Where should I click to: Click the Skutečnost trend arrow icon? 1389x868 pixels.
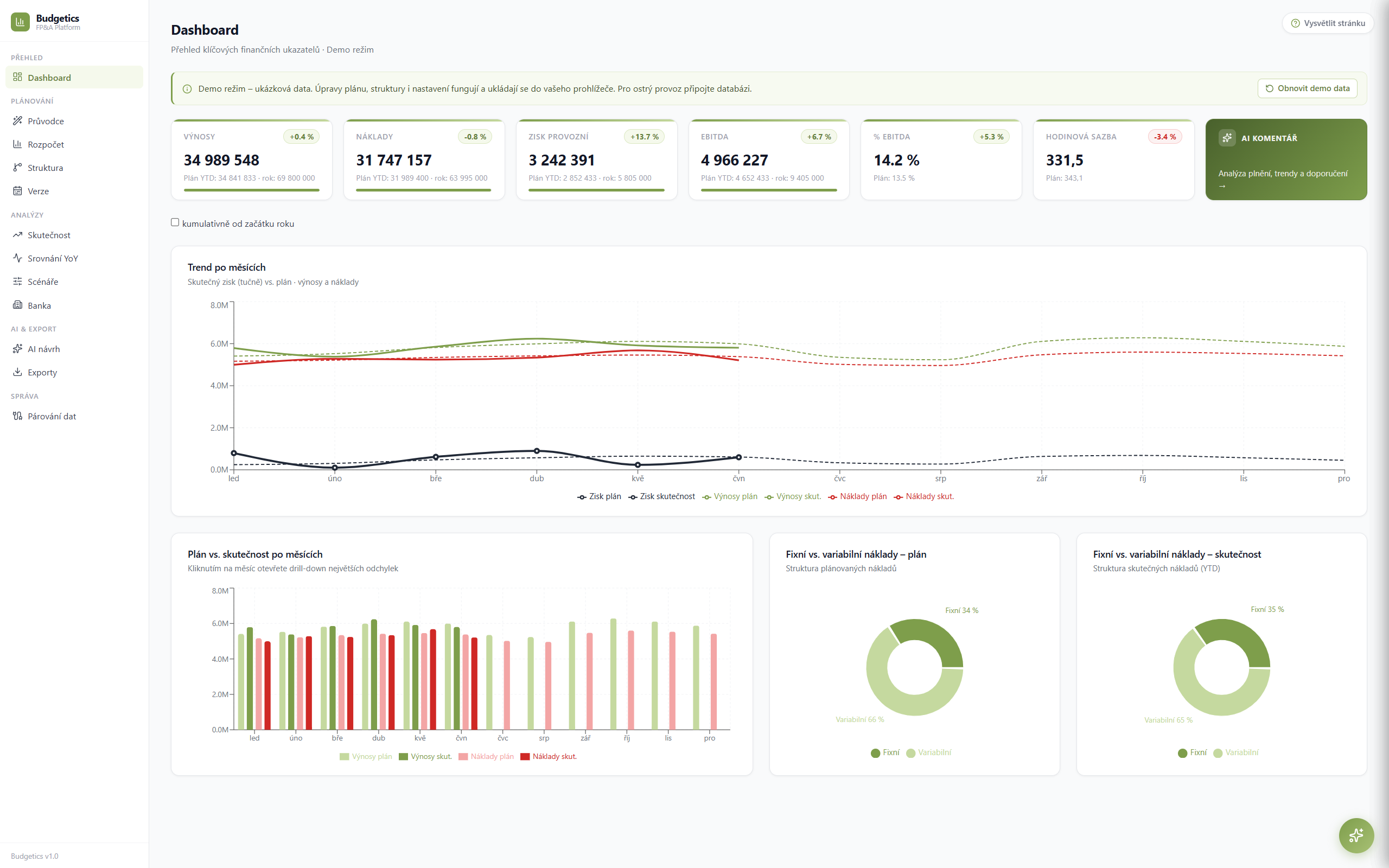pyautogui.click(x=18, y=235)
